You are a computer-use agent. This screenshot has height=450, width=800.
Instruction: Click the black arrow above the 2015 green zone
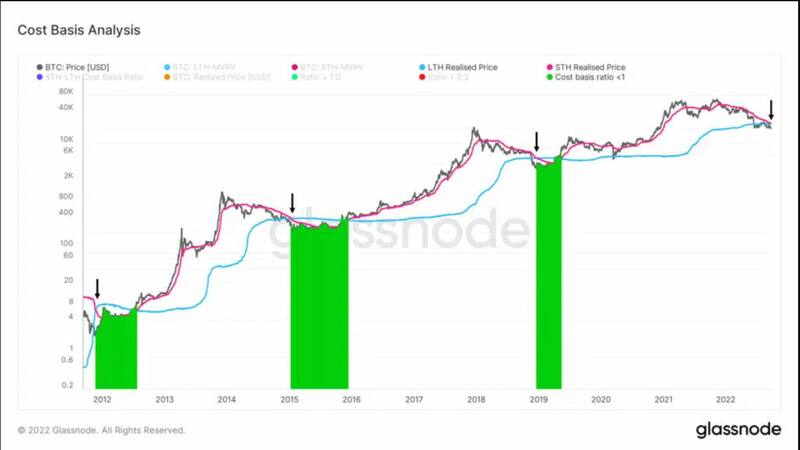point(292,203)
